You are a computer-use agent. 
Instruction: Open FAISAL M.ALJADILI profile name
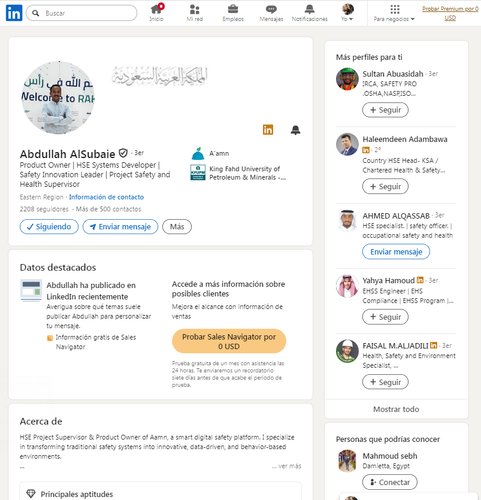tap(395, 346)
